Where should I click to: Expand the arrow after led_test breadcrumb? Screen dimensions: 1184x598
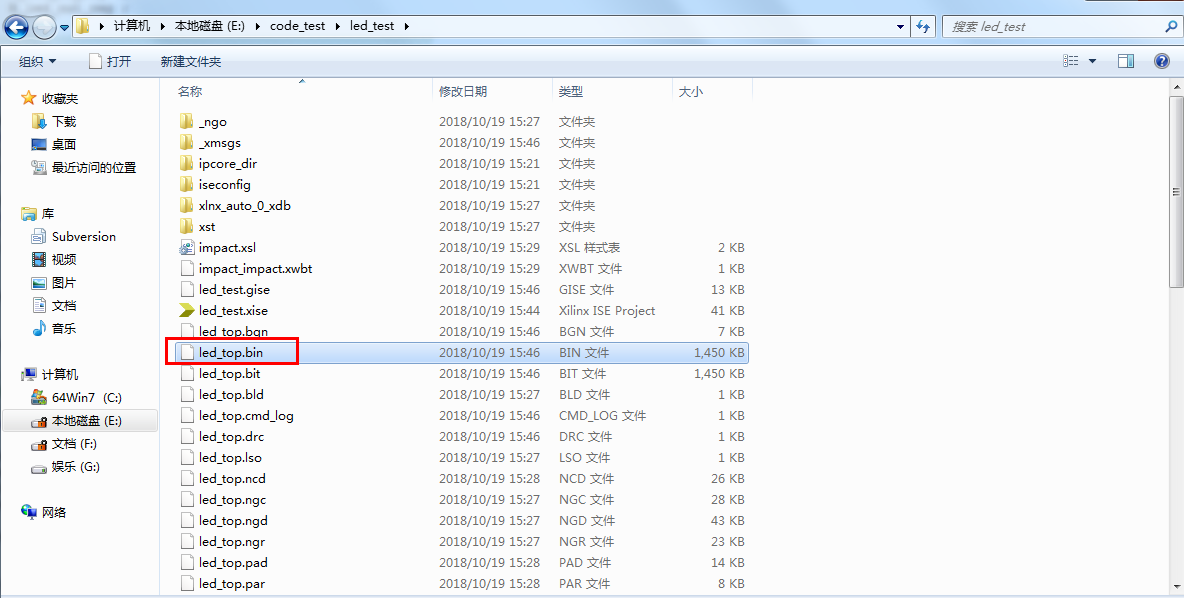pyautogui.click(x=407, y=26)
